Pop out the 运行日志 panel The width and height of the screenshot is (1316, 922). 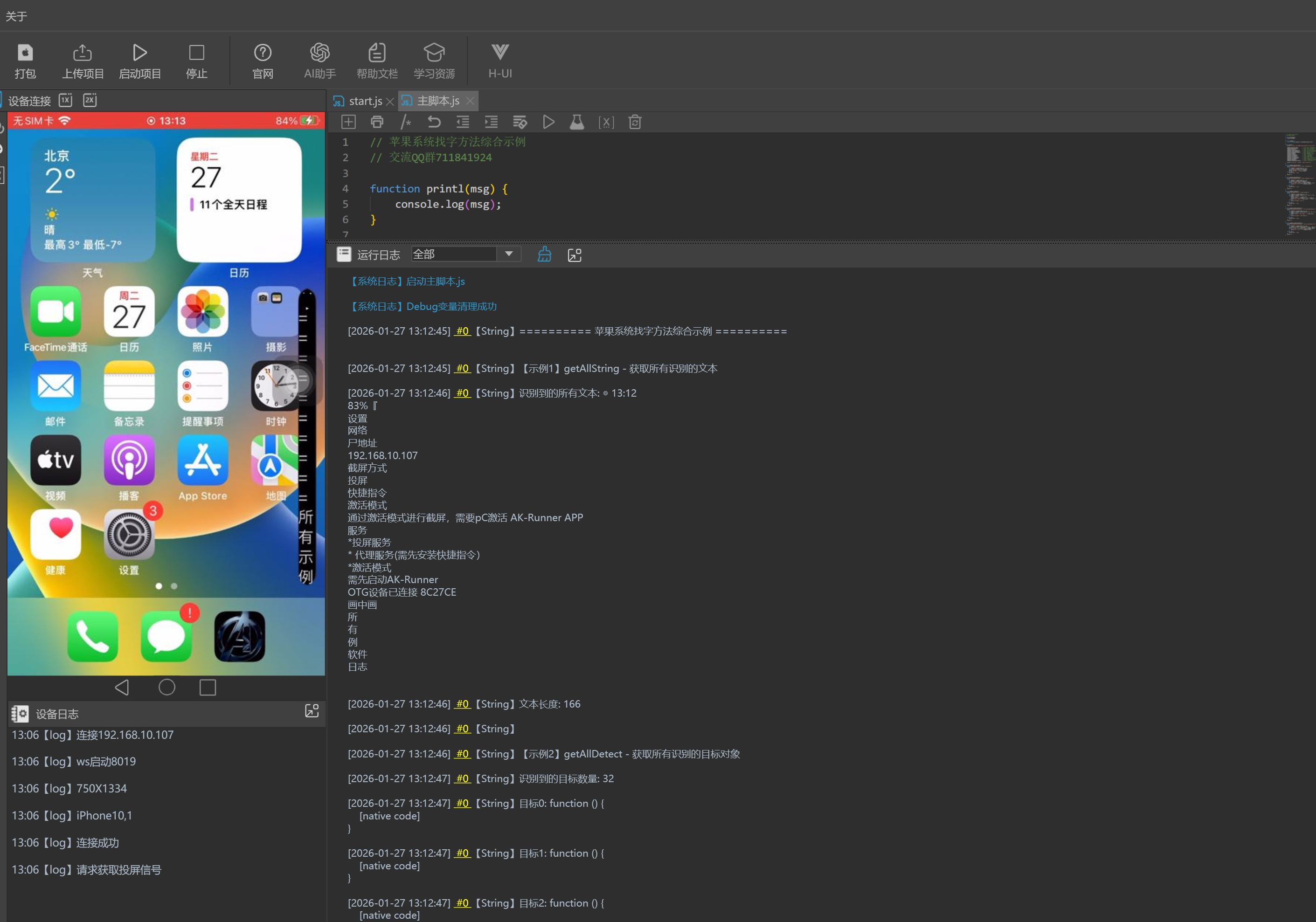click(x=575, y=255)
